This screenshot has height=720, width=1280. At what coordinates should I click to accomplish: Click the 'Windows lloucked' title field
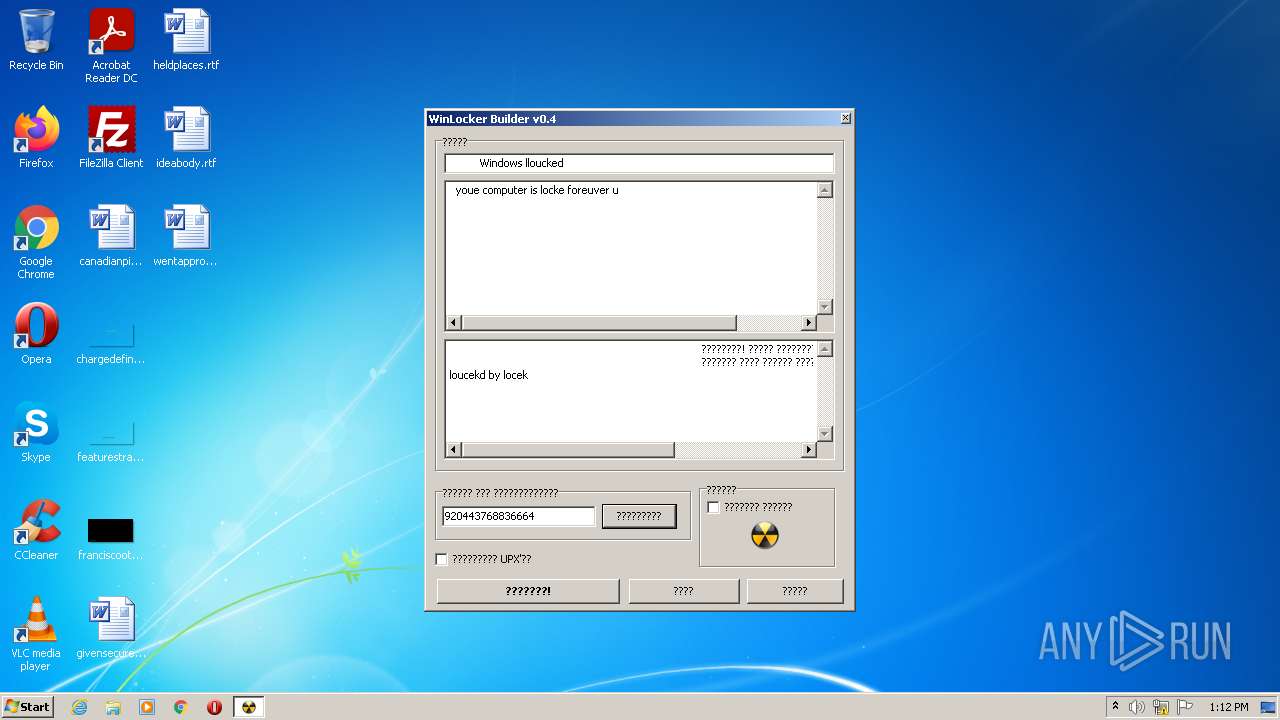tap(639, 163)
